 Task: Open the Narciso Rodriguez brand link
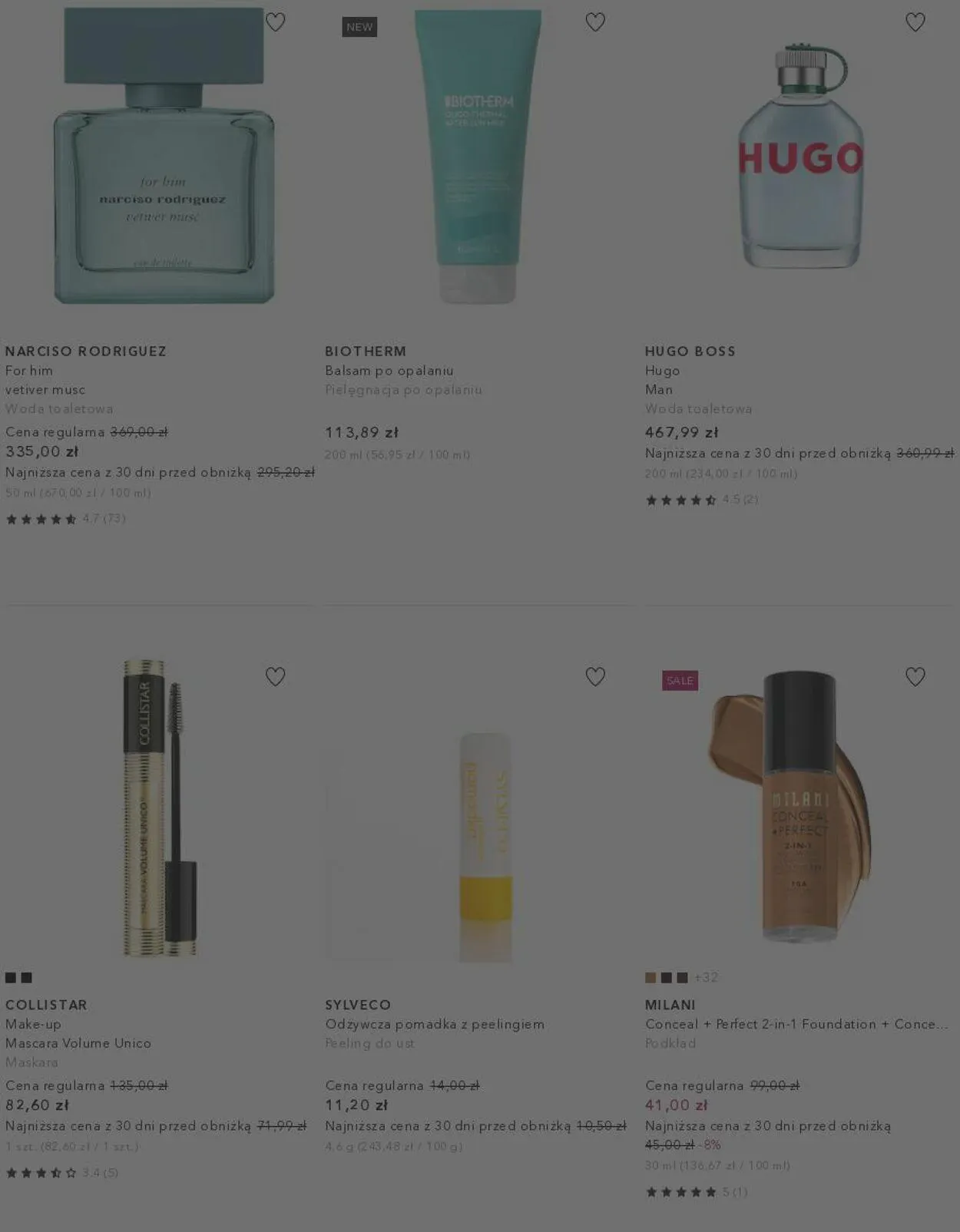pyautogui.click(x=86, y=351)
